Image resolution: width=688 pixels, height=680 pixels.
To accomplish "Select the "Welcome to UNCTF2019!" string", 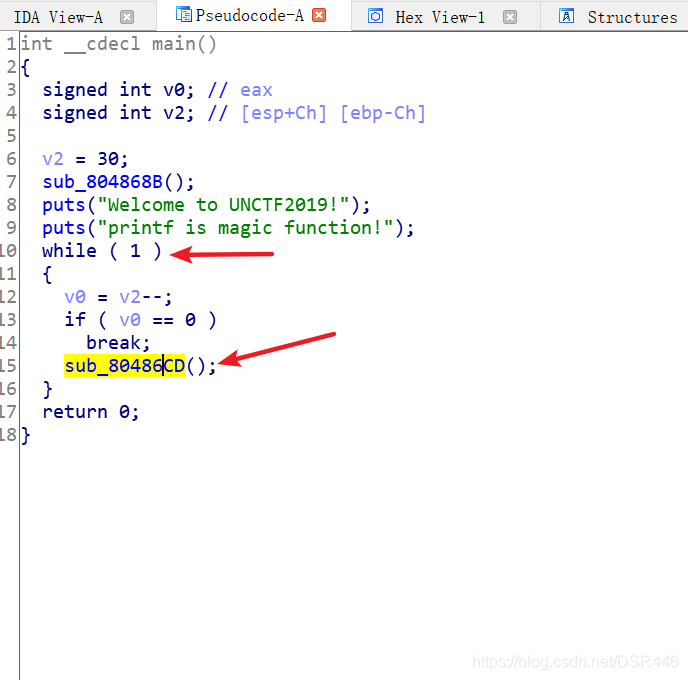I will pos(223,205).
